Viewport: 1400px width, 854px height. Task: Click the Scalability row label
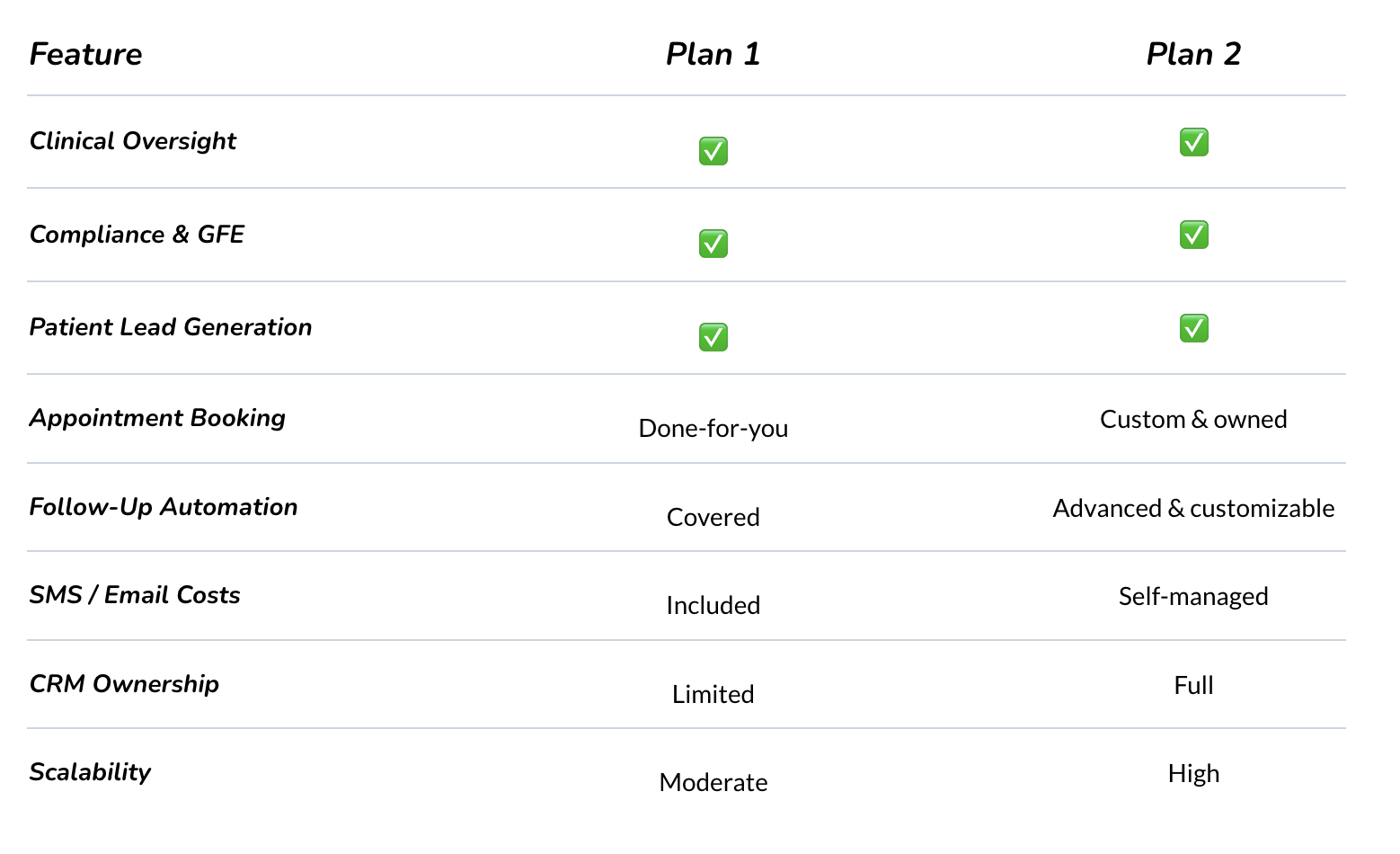click(x=90, y=772)
